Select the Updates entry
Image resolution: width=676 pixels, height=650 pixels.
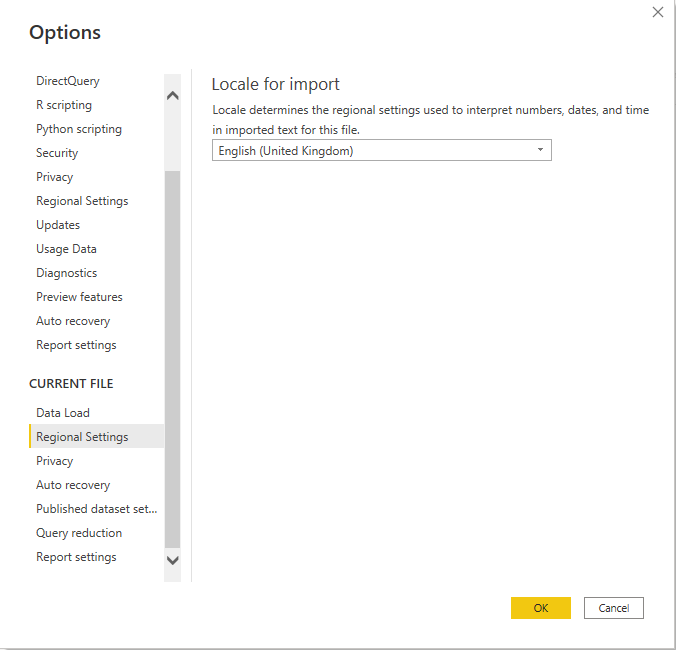point(58,225)
